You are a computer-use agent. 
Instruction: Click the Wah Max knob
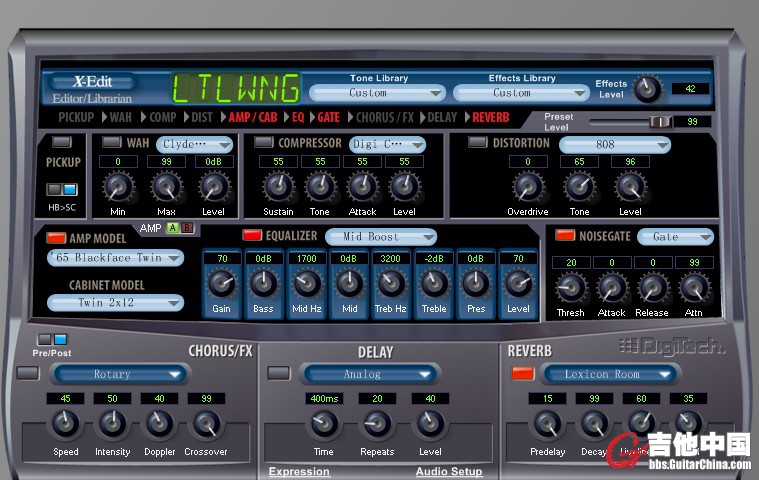tap(167, 186)
